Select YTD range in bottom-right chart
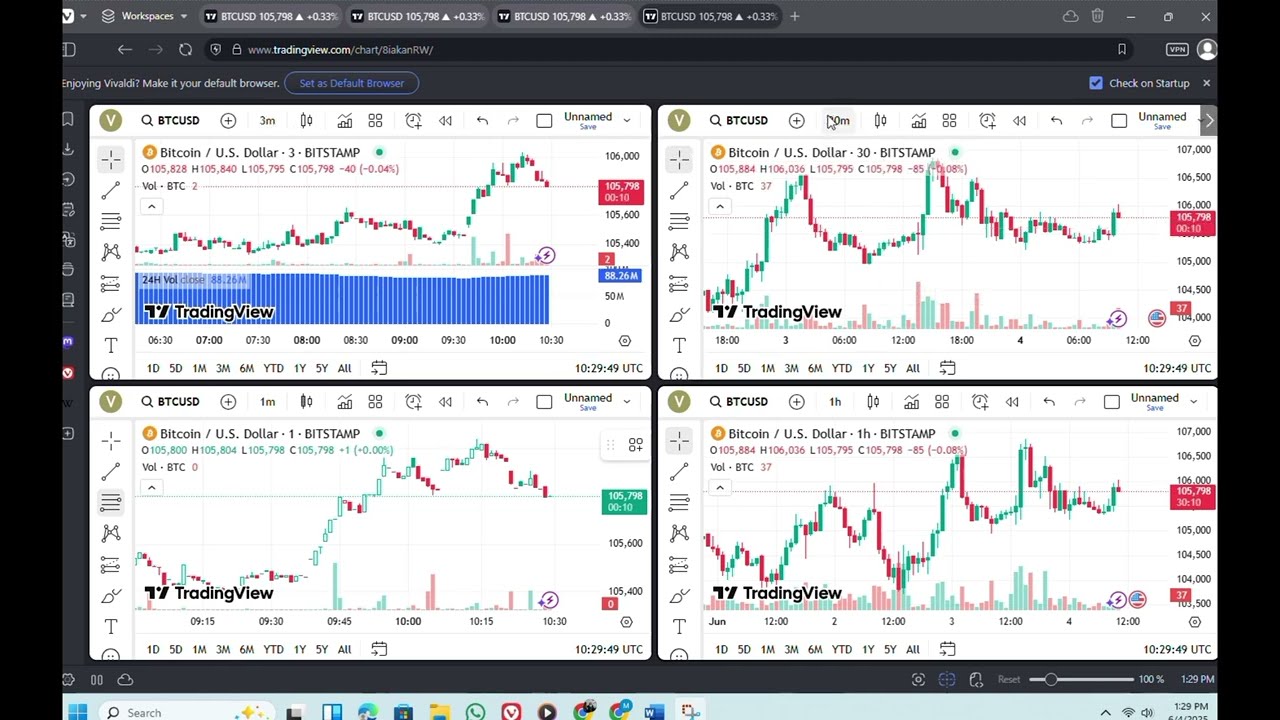1280x720 pixels. [841, 649]
